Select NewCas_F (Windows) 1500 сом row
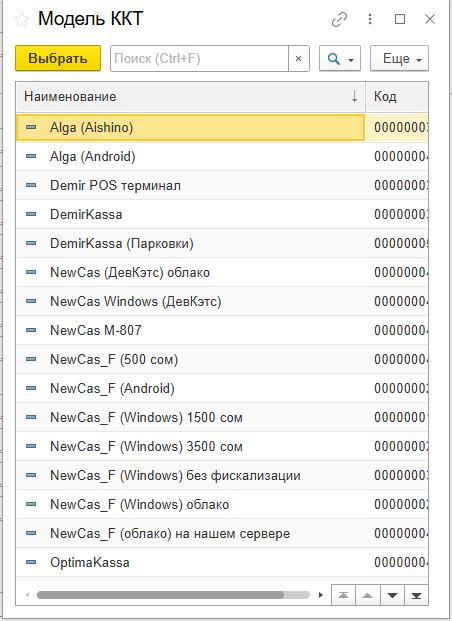 tap(222, 417)
